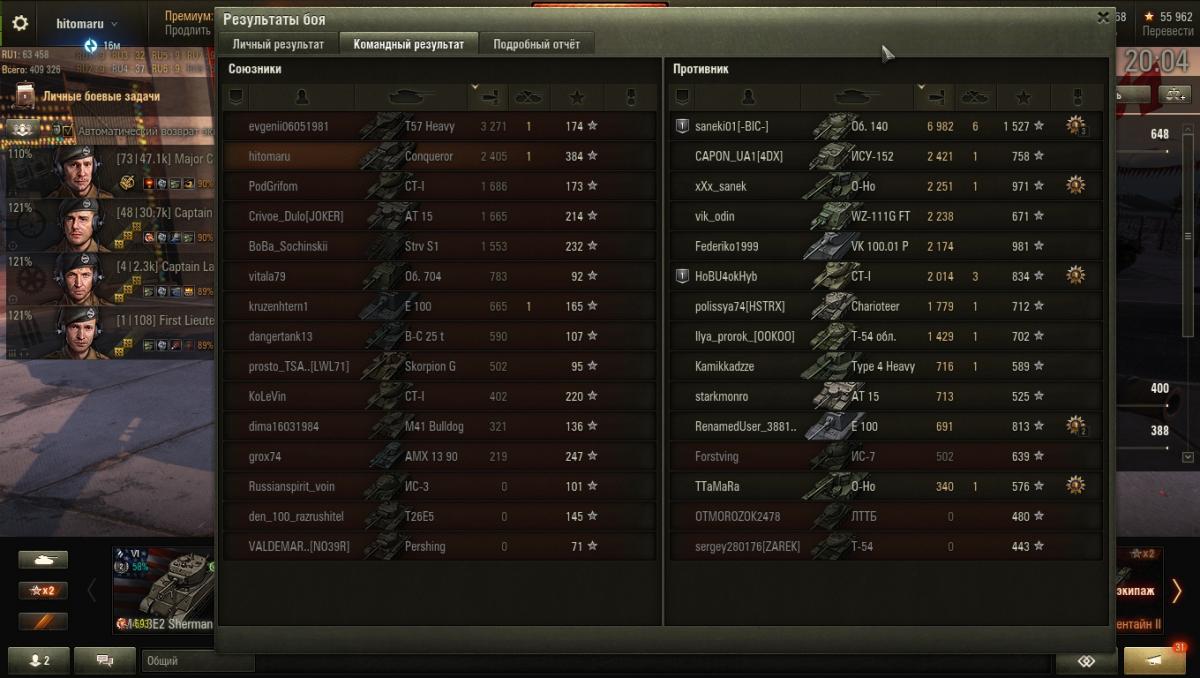
Task: Click the x2 experience bonus filter button
Action: point(43,590)
